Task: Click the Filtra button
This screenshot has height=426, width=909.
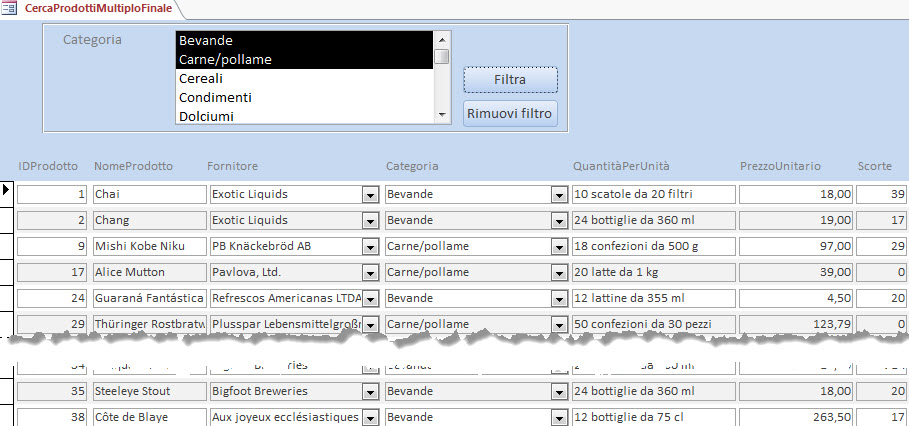Action: [510, 79]
